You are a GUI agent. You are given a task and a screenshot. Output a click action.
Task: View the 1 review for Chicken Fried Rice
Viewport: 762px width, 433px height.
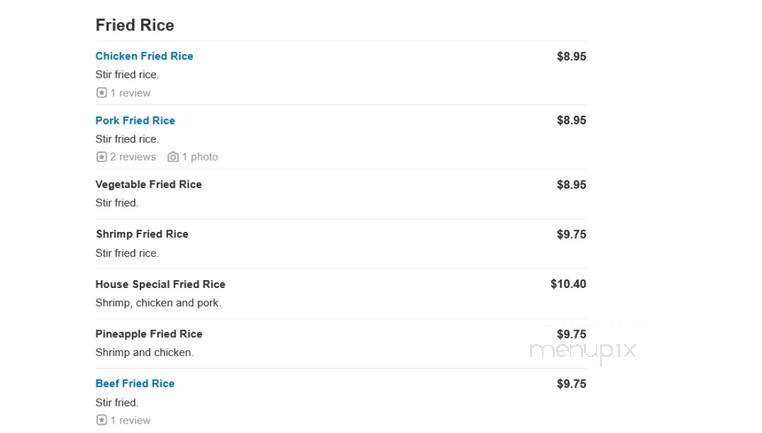click(x=130, y=93)
